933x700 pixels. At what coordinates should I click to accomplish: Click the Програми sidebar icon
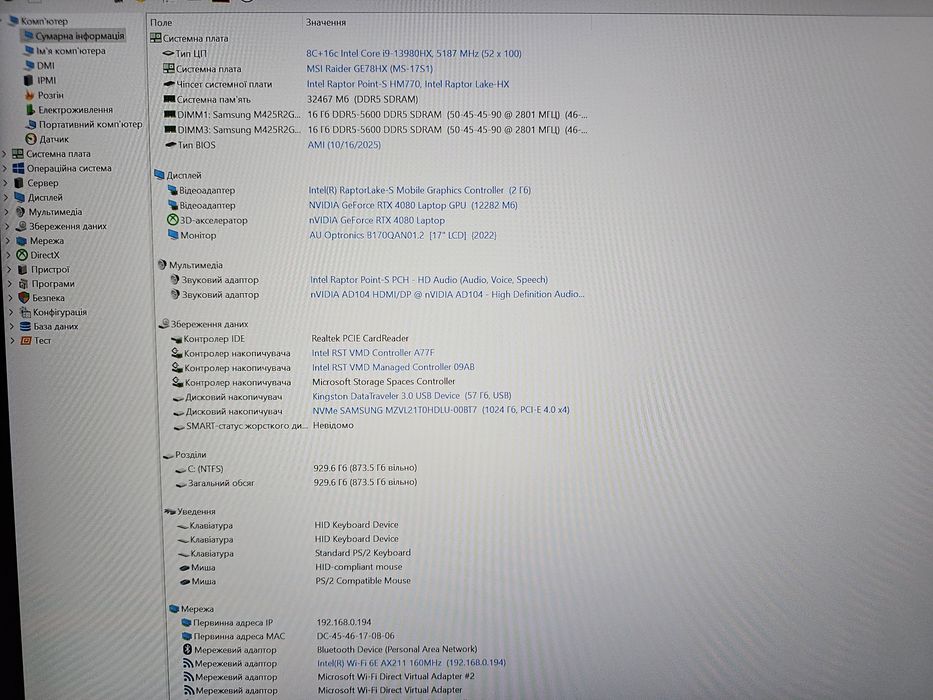(23, 283)
